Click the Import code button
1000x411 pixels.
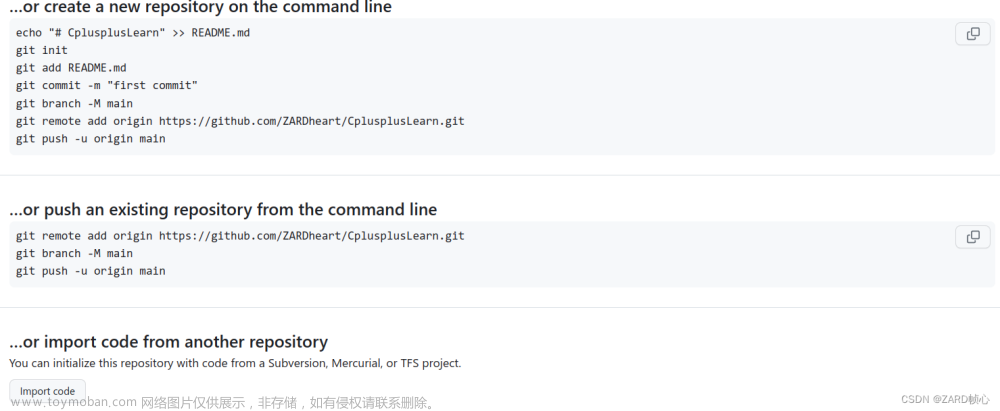[x=47, y=391]
